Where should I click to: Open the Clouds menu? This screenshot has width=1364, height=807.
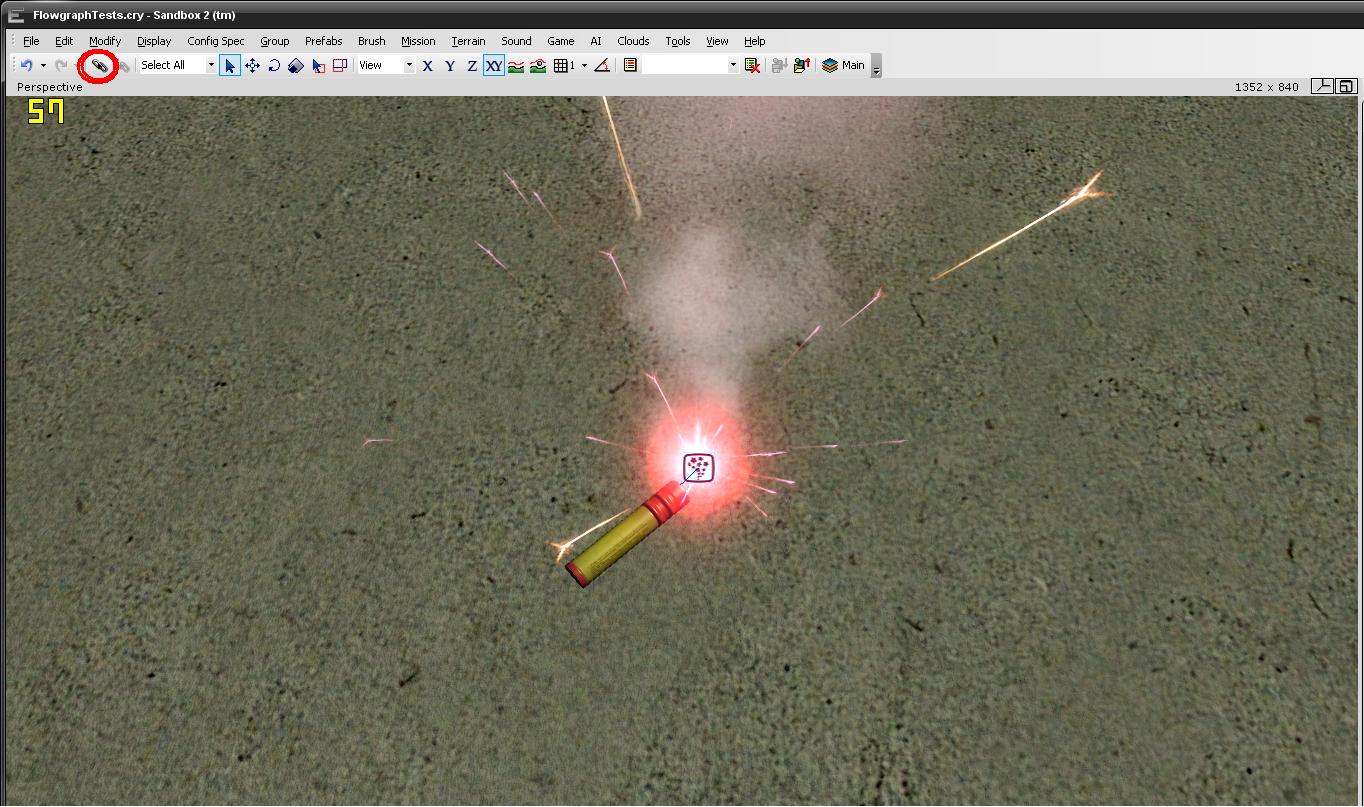tap(633, 41)
